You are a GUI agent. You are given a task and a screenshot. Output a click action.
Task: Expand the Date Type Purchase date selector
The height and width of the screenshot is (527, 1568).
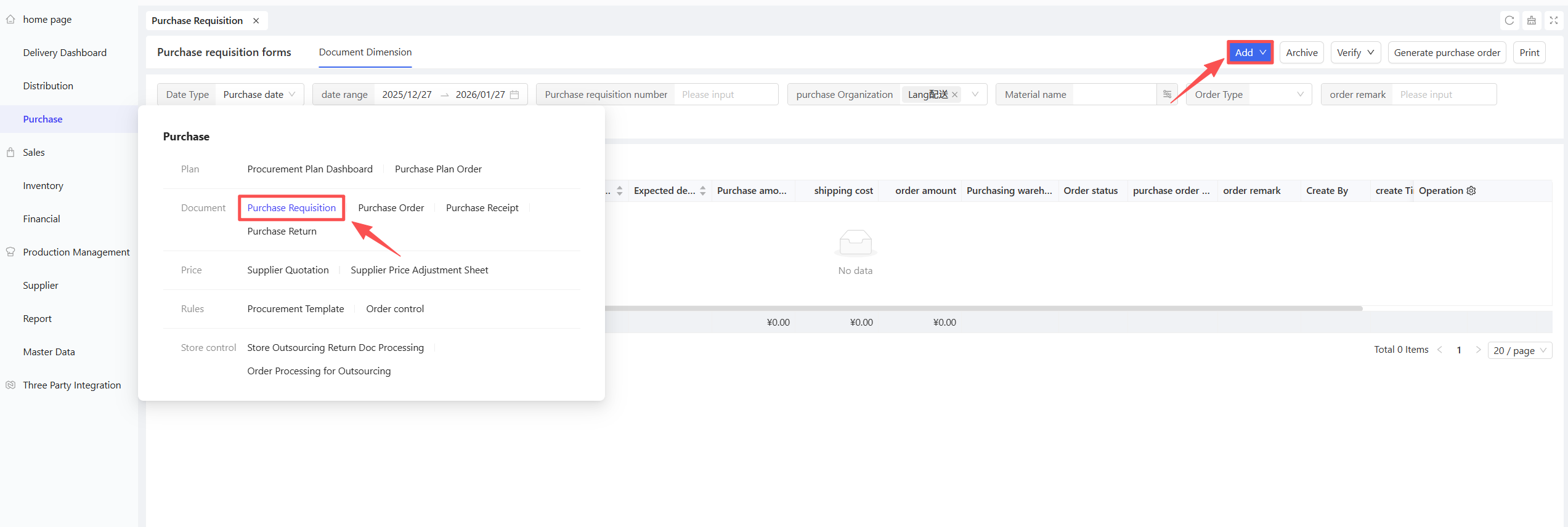click(x=259, y=95)
